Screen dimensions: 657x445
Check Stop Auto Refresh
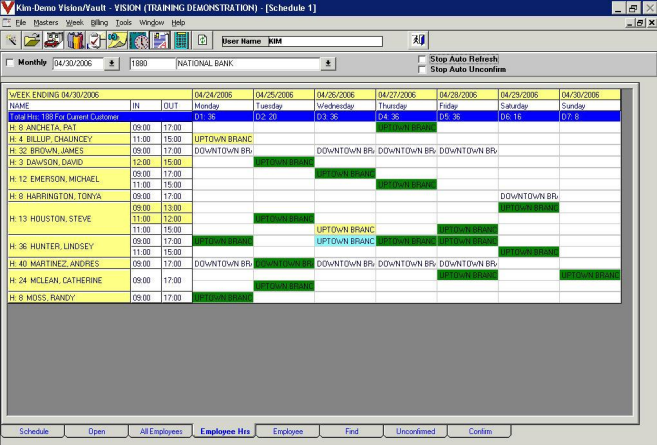click(422, 60)
